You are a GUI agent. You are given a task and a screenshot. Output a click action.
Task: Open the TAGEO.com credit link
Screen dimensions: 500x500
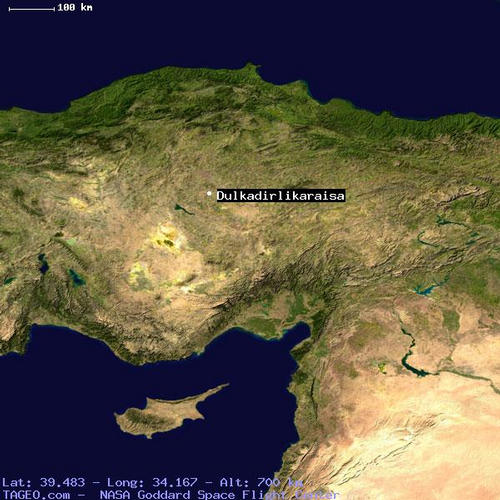(x=36, y=494)
